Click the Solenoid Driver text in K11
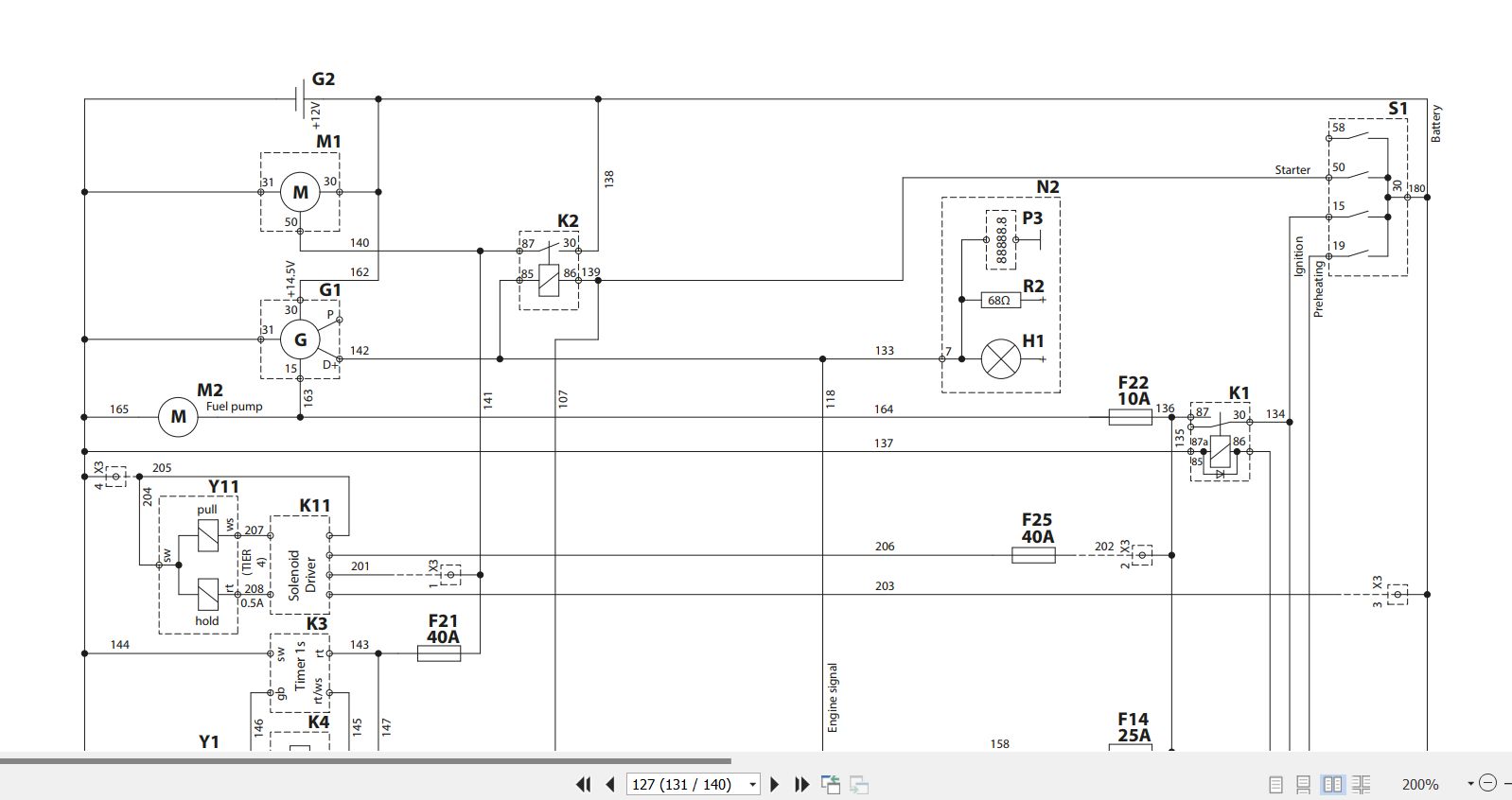This screenshot has height=800, width=1512. coord(302,574)
